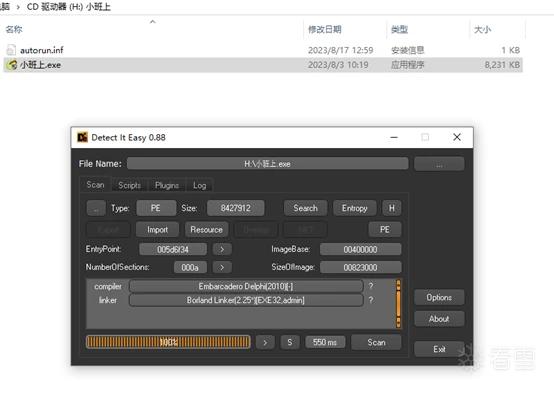554x393 pixels.
Task: Click the Size value 8427912
Action: pyautogui.click(x=235, y=208)
